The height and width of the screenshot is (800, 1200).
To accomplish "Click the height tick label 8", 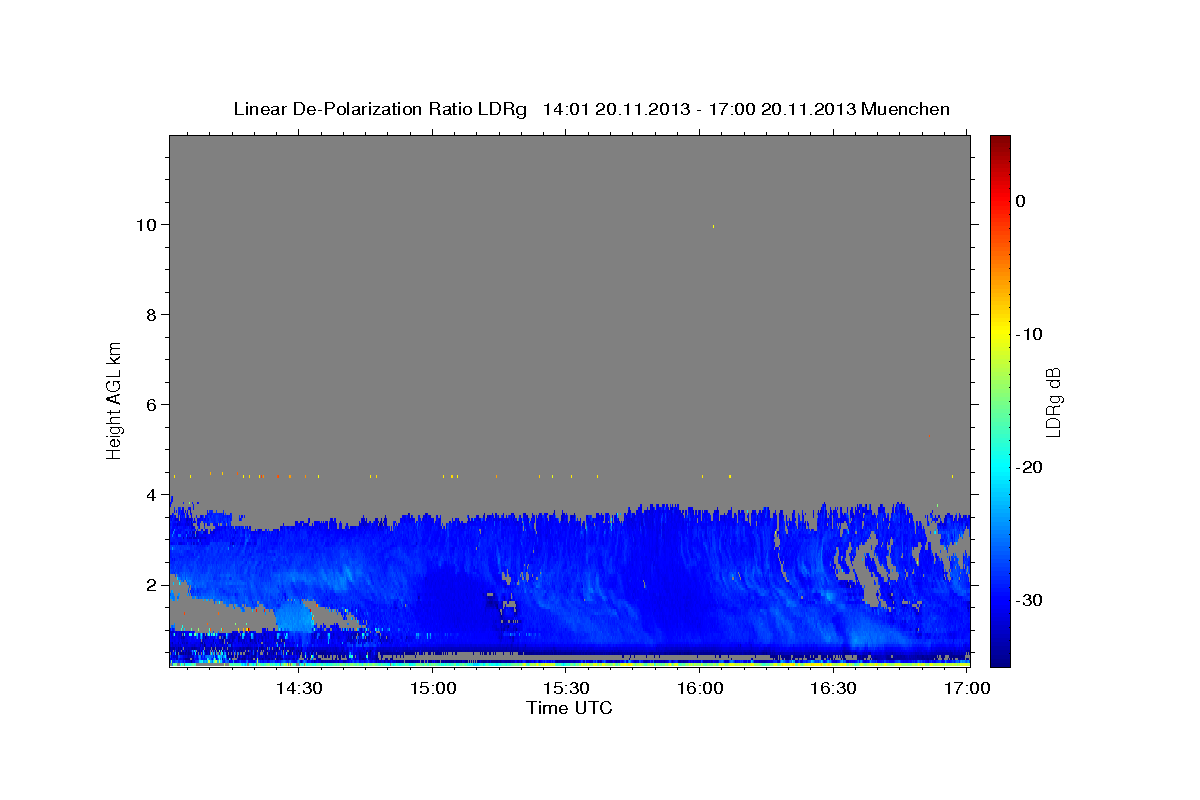I will click(152, 315).
